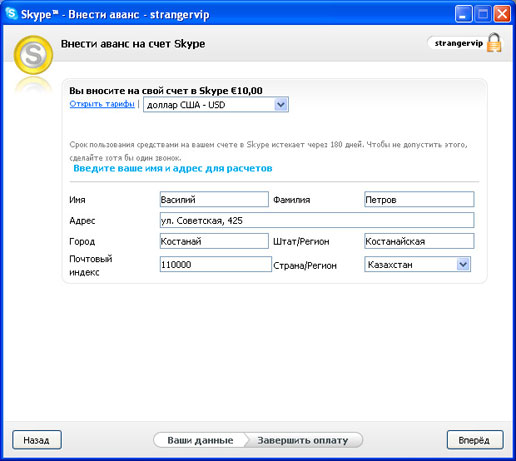Select the Ваши данные step

pyautogui.click(x=200, y=440)
